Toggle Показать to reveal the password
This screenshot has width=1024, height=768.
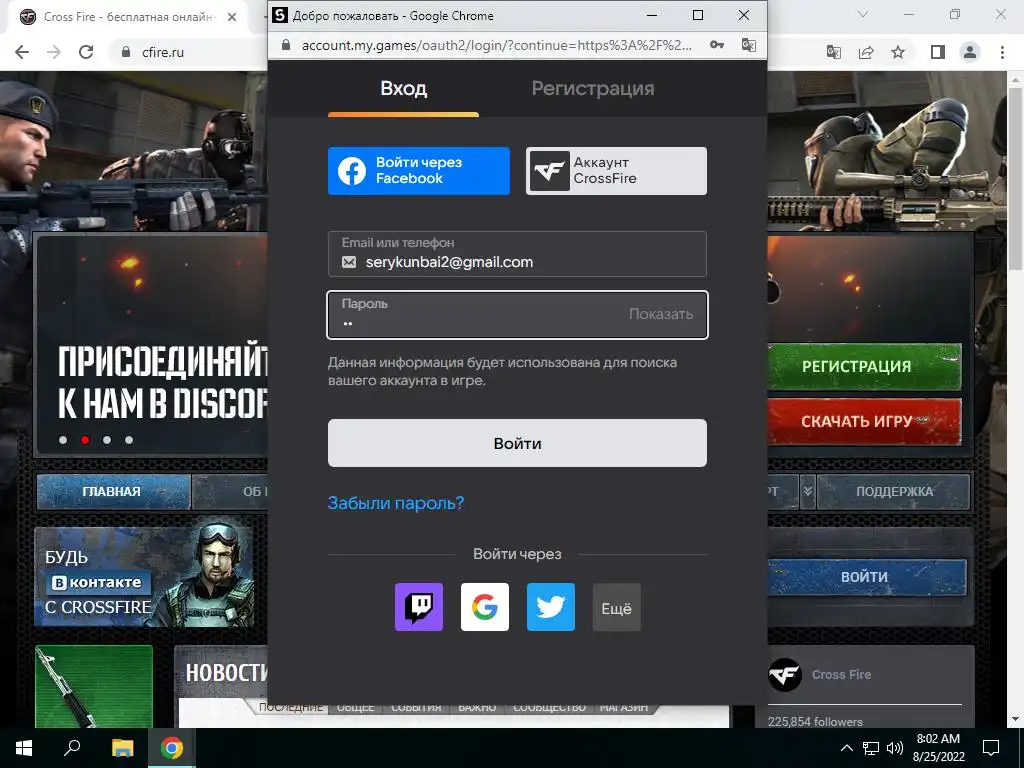point(660,314)
